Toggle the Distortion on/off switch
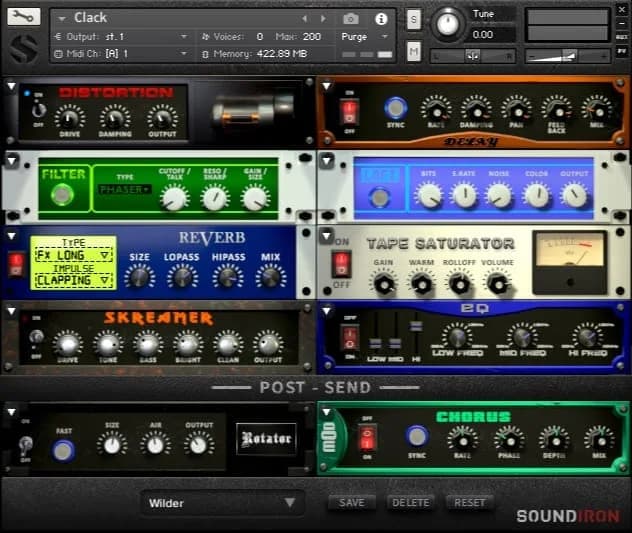The image size is (632, 533). point(38,109)
